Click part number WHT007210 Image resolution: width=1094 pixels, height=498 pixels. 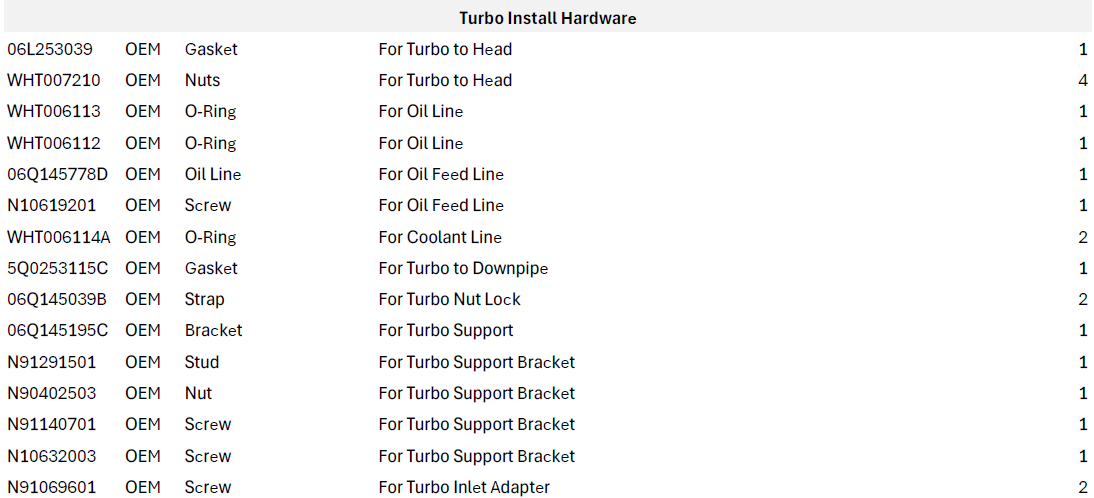[54, 80]
